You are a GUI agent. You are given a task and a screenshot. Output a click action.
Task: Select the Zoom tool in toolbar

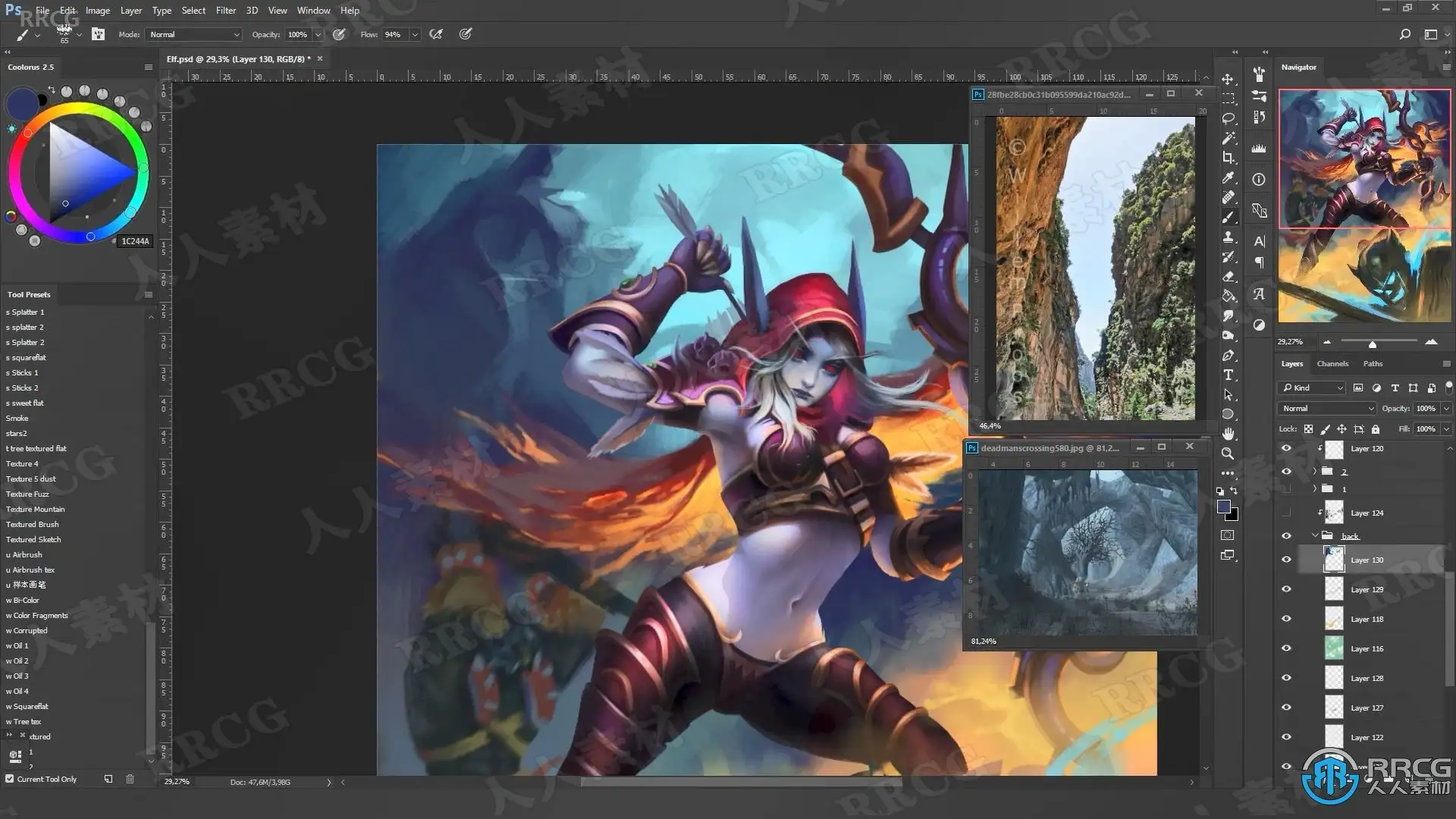coord(1228,454)
